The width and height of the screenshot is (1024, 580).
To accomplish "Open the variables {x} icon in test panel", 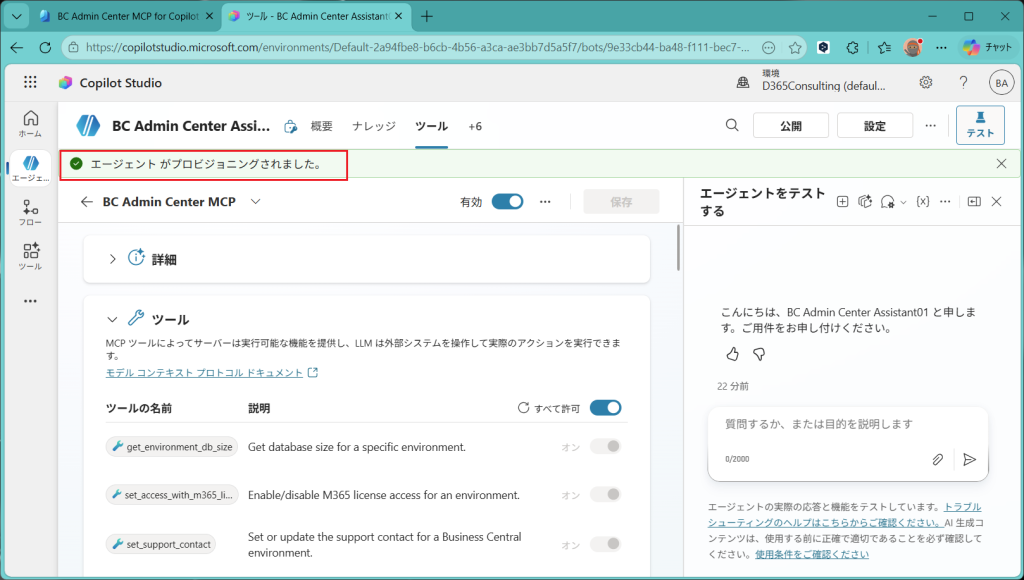I will point(923,202).
